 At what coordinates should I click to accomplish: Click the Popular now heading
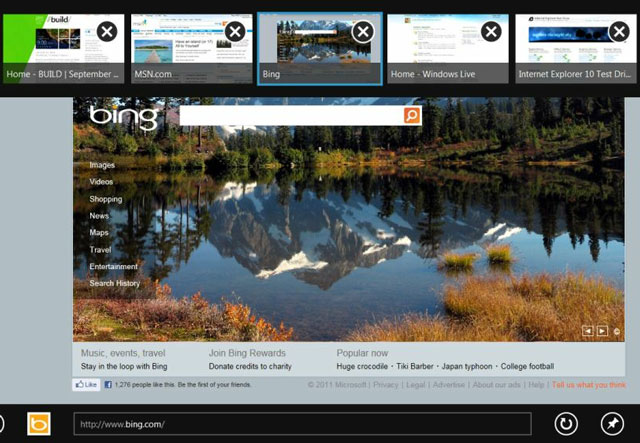362,353
